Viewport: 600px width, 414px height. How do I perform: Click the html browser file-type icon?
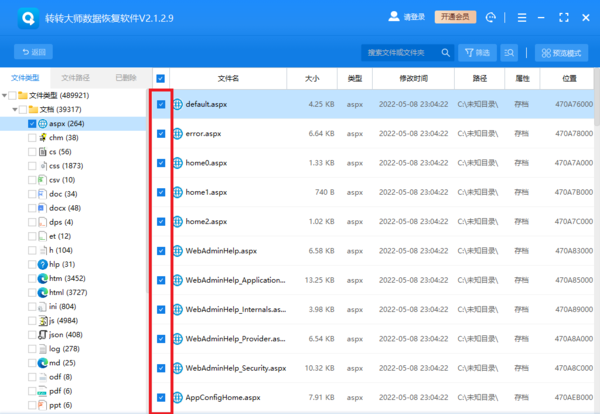tap(42, 292)
